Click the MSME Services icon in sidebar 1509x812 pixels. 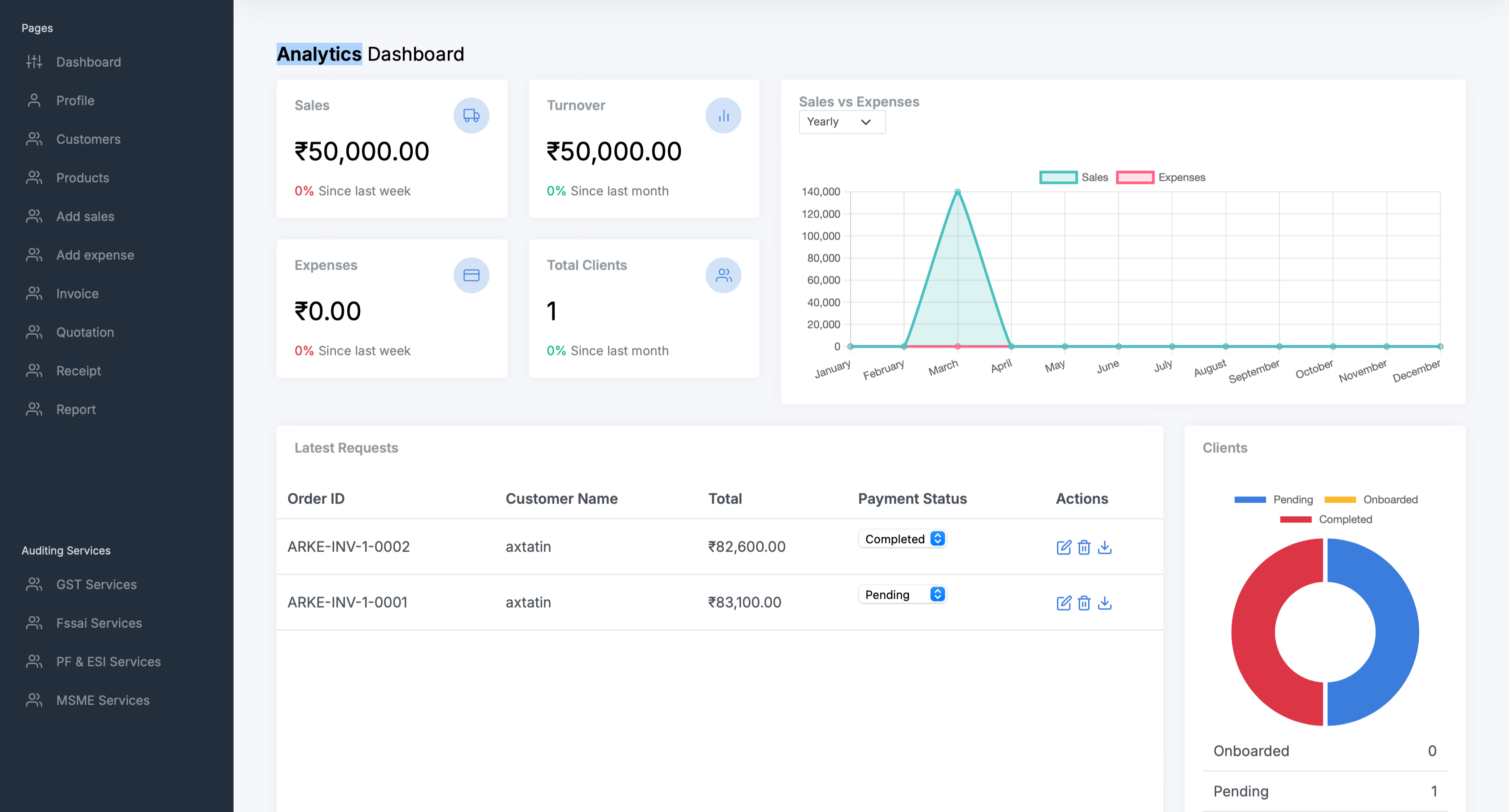click(x=34, y=700)
